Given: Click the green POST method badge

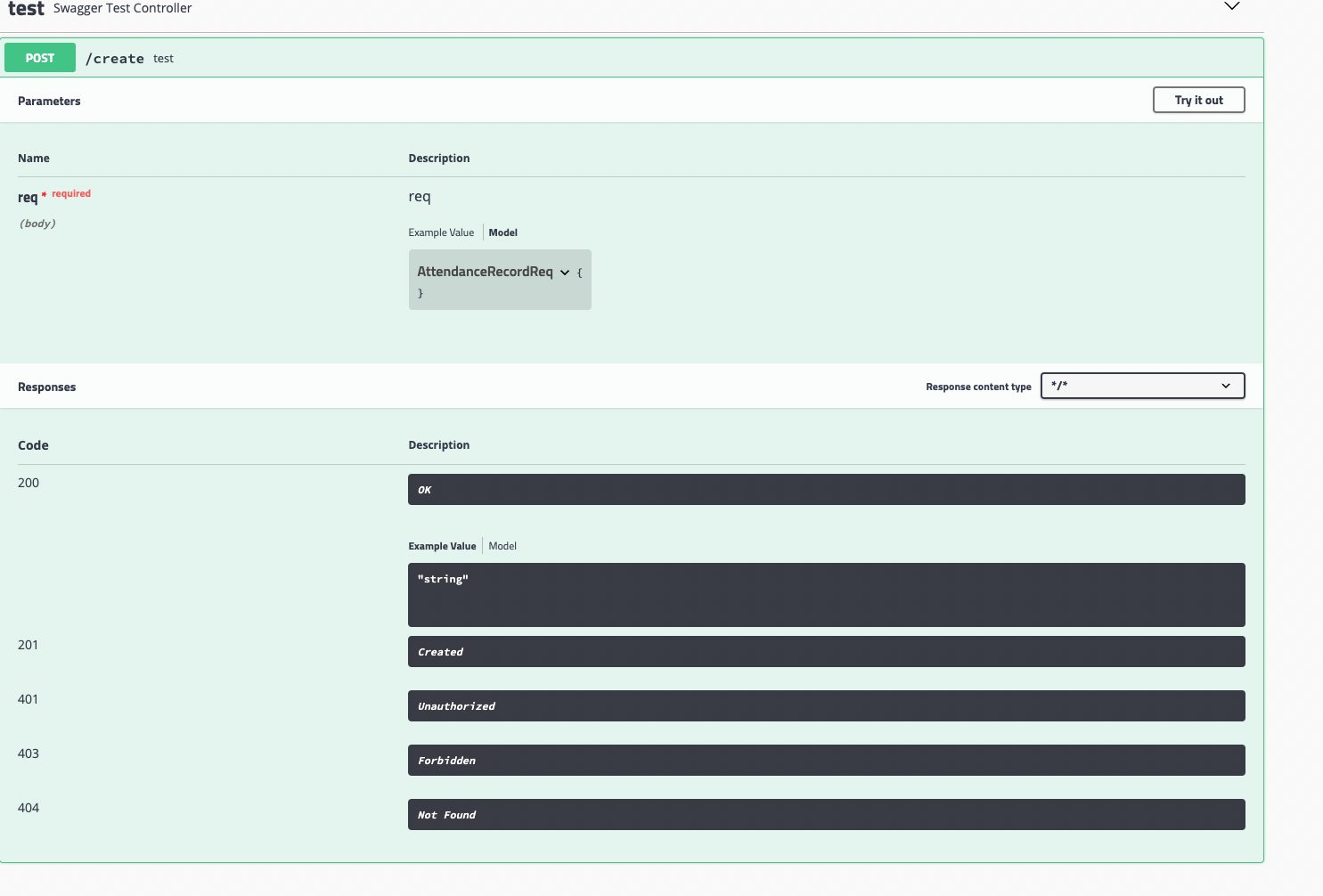Looking at the screenshot, I should 39,57.
